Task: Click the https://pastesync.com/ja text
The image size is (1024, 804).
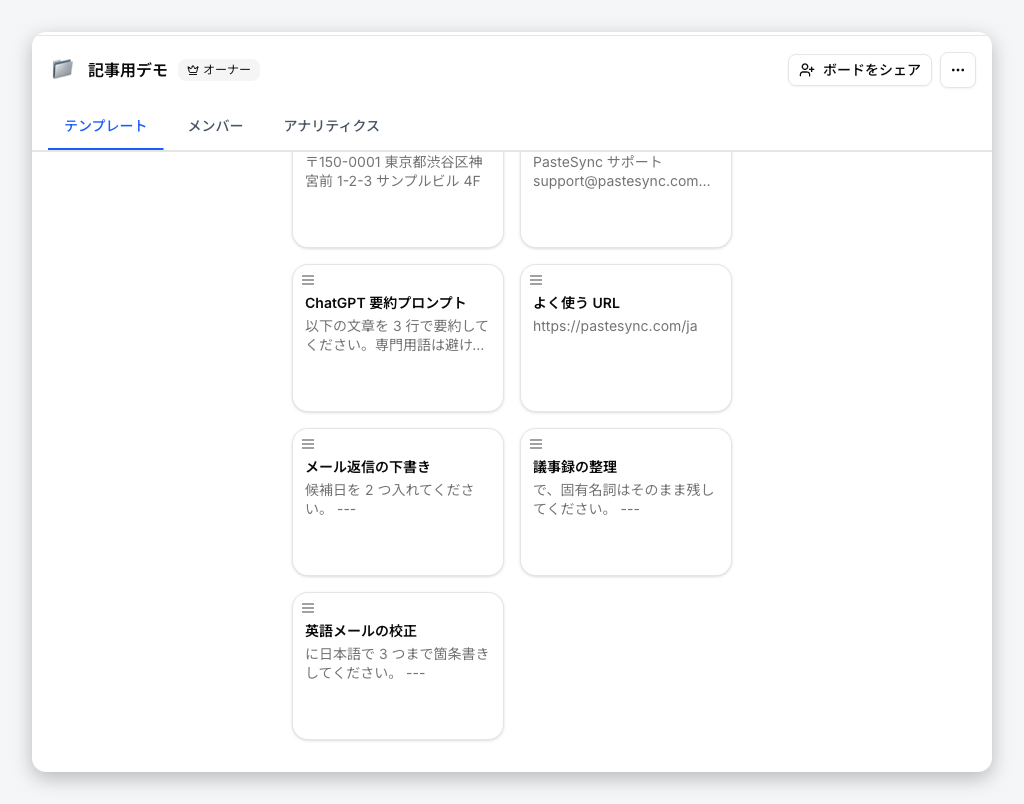Action: (615, 326)
